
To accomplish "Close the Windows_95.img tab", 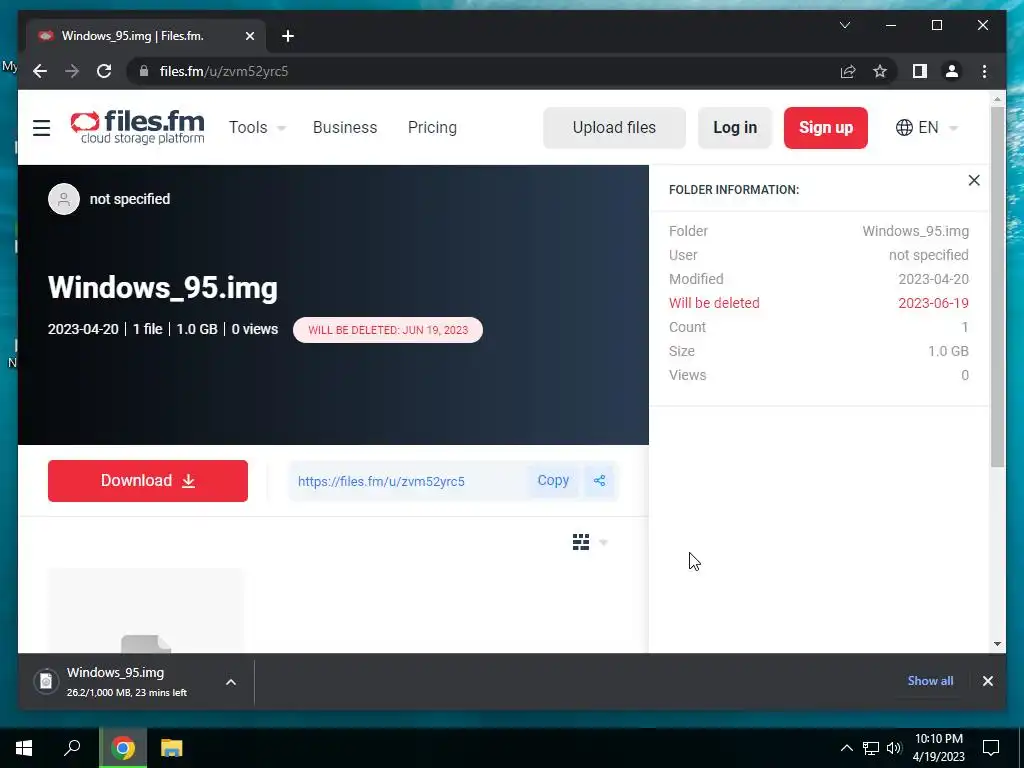I will [249, 36].
